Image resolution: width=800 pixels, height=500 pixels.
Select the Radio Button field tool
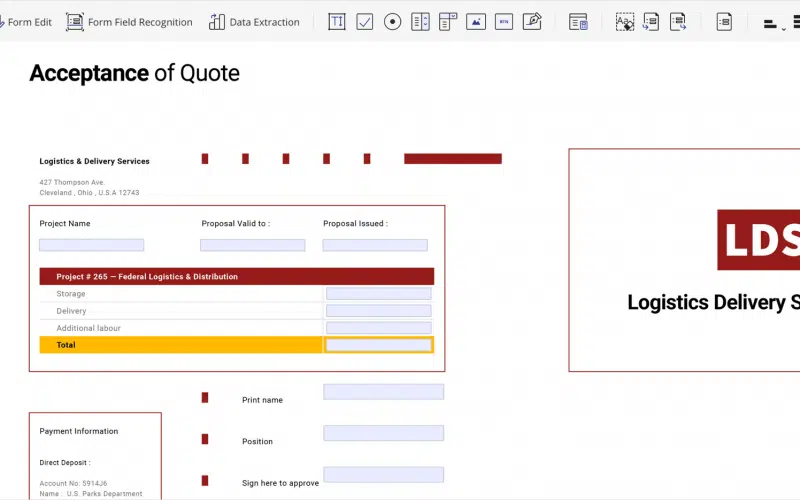click(393, 22)
